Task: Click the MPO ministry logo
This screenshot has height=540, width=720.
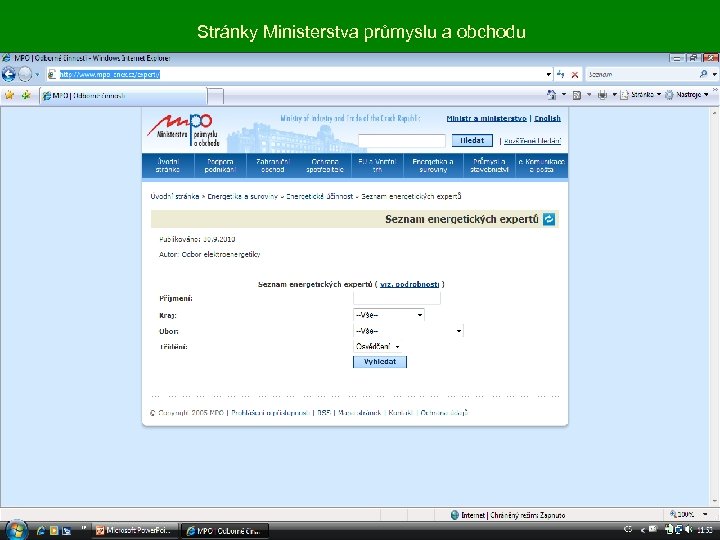Action: [184, 130]
